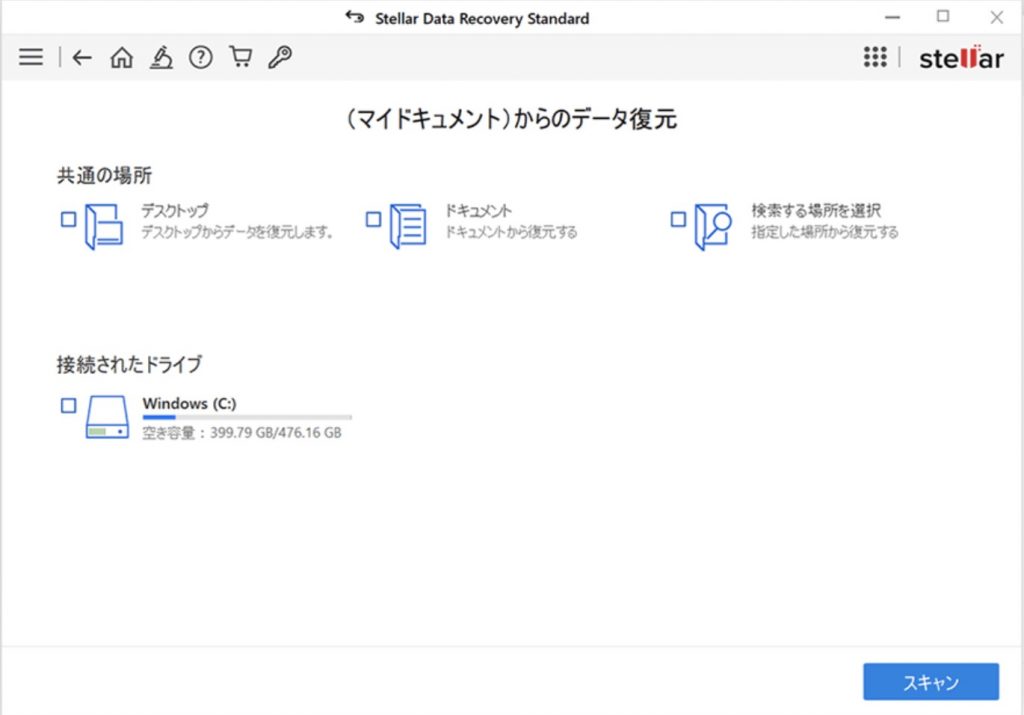Click 空き容量 399.79 GB/476.16 GB text
The width and height of the screenshot is (1024, 715).
point(242,433)
